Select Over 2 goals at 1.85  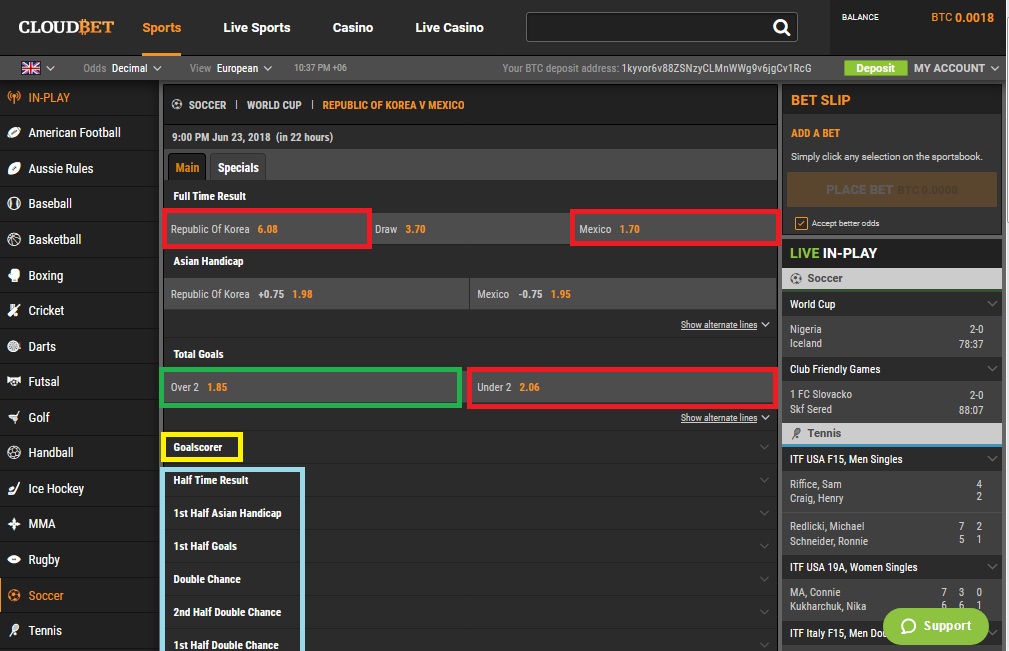click(311, 387)
